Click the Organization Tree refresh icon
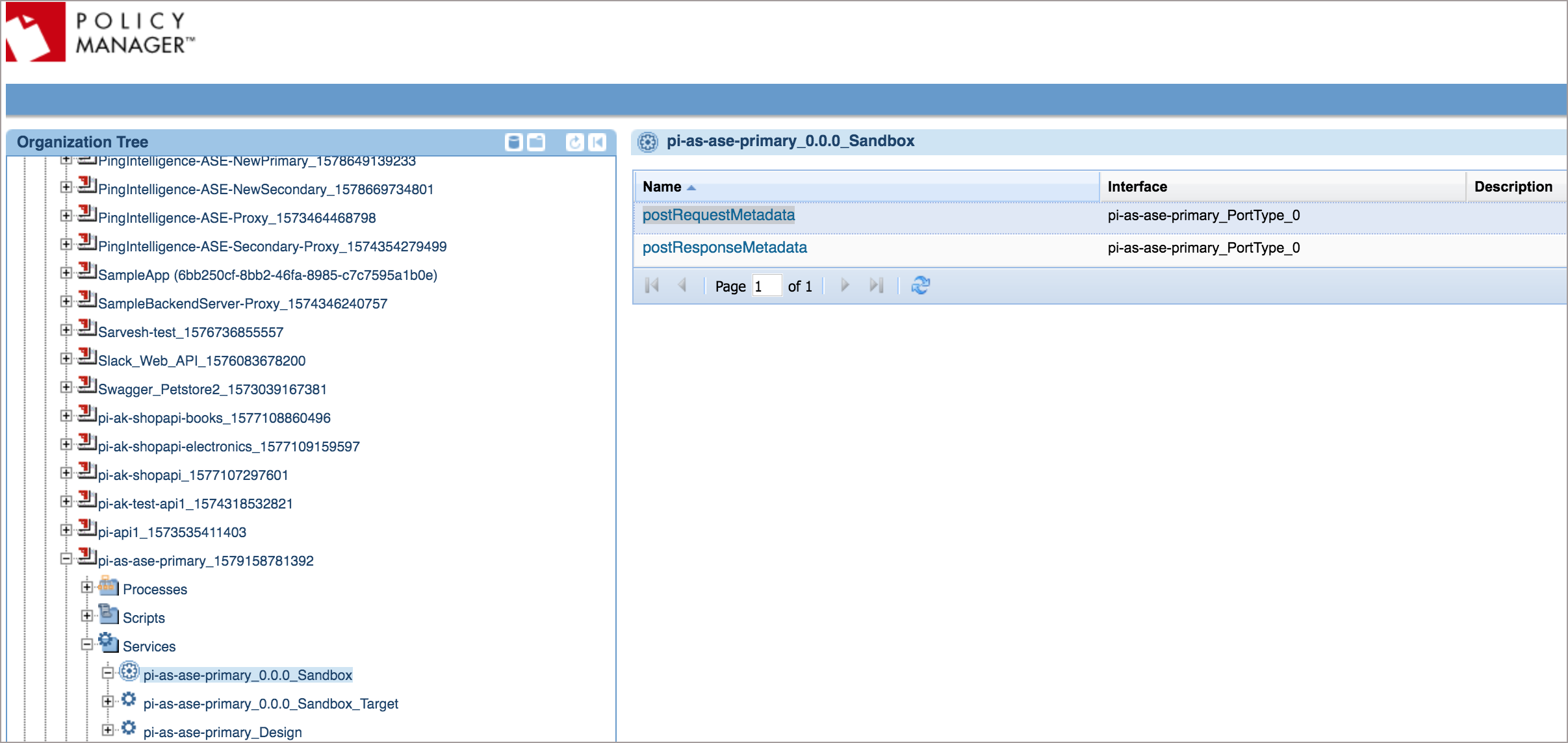 [x=574, y=142]
